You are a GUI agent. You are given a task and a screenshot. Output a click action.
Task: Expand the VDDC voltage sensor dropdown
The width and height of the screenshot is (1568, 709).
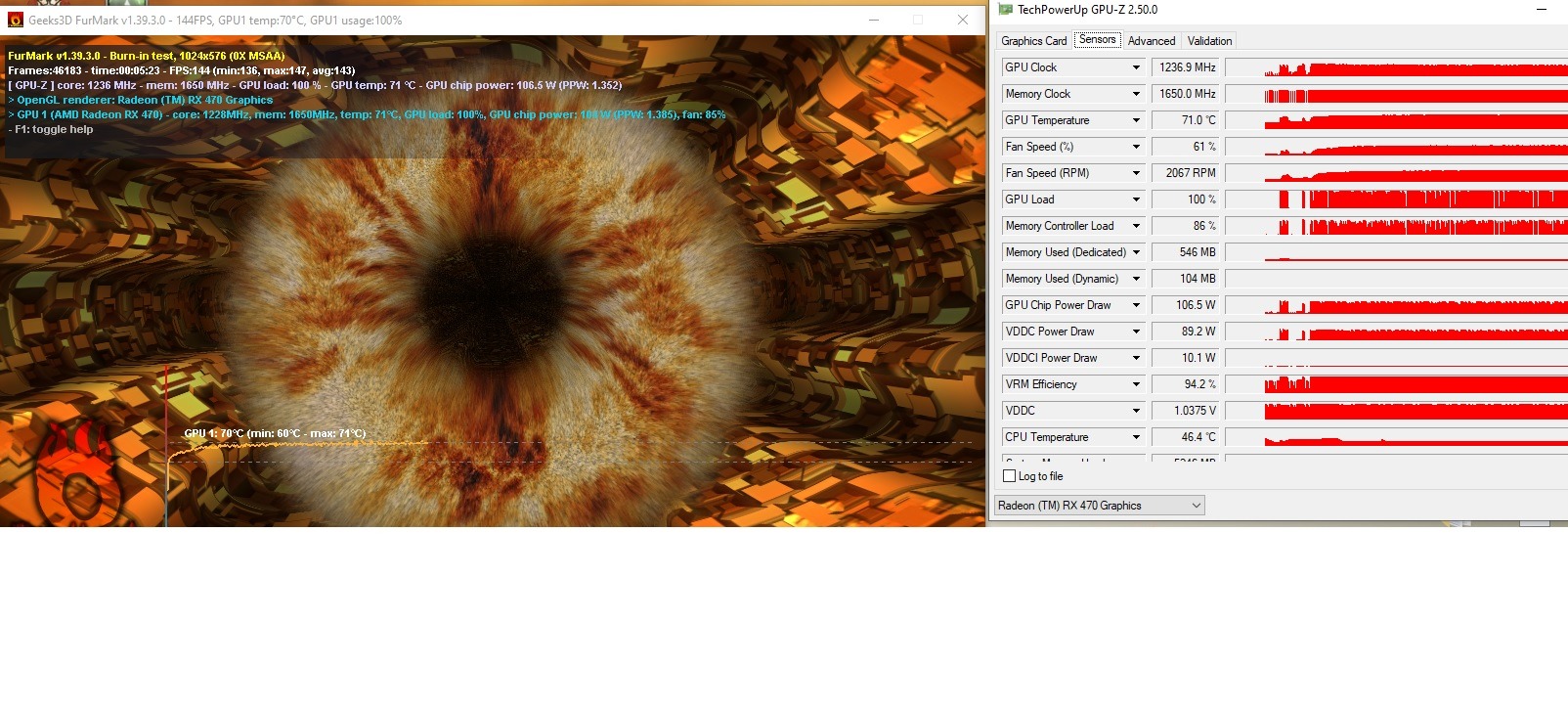(x=1136, y=411)
